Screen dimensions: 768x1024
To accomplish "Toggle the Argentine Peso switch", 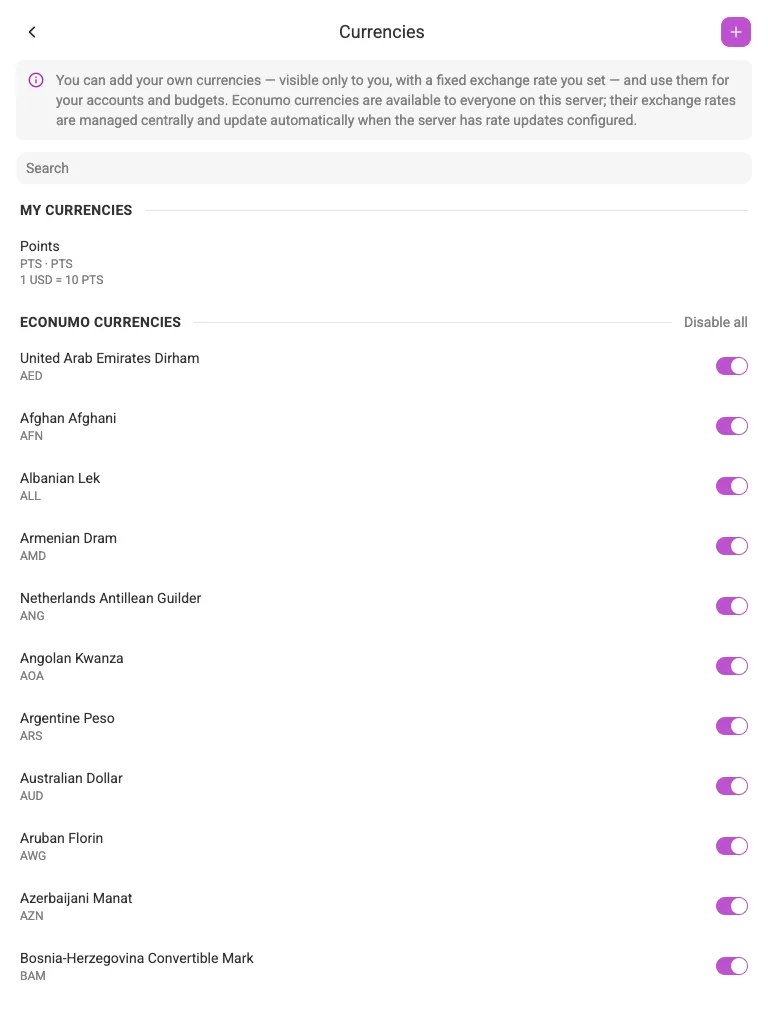I will pyautogui.click(x=731, y=726).
